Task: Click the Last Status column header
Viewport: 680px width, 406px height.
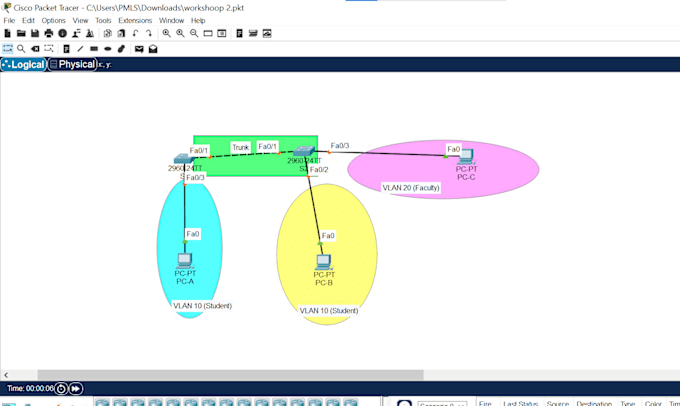Action: tap(520, 403)
